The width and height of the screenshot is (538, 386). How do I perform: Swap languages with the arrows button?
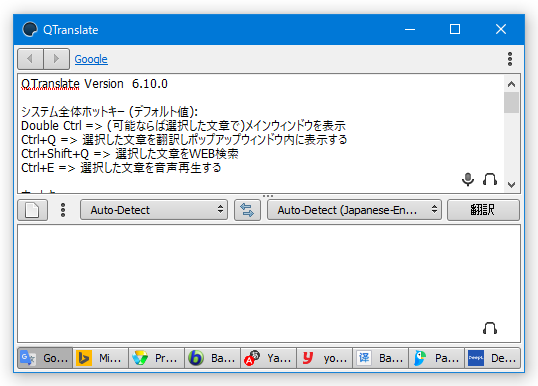pyautogui.click(x=247, y=210)
